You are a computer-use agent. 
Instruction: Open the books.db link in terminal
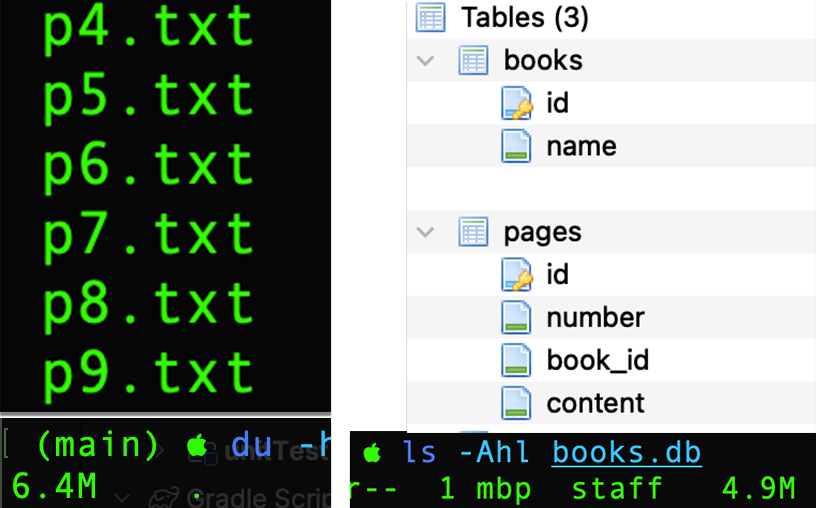pyautogui.click(x=626, y=453)
